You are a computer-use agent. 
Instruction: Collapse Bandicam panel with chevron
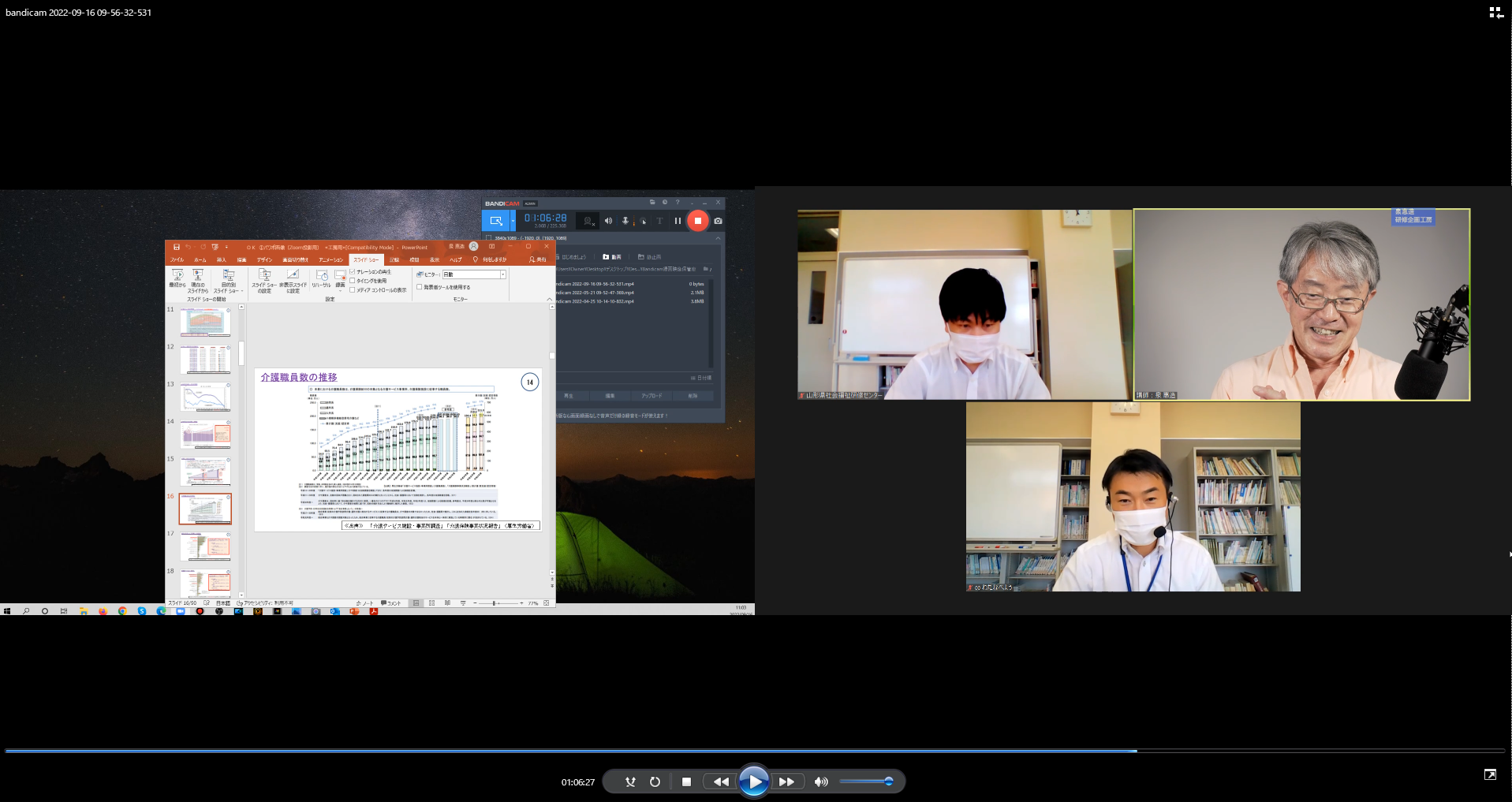[x=718, y=237]
